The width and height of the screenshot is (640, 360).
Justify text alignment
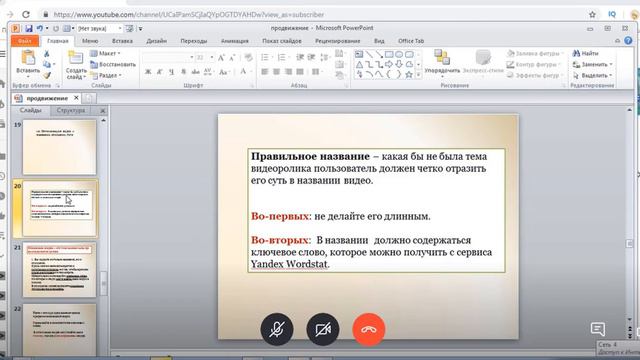[300, 72]
